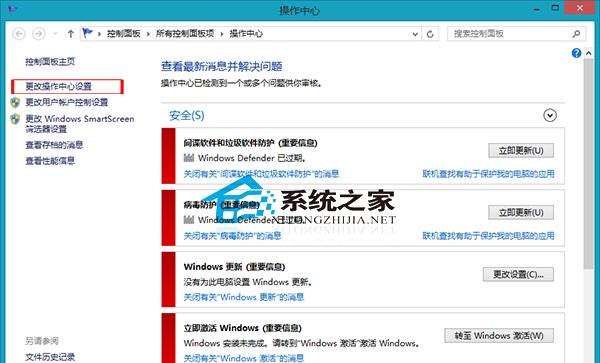Select 控制面板 in the breadcrumb path
The image size is (600, 363).
pos(124,34)
